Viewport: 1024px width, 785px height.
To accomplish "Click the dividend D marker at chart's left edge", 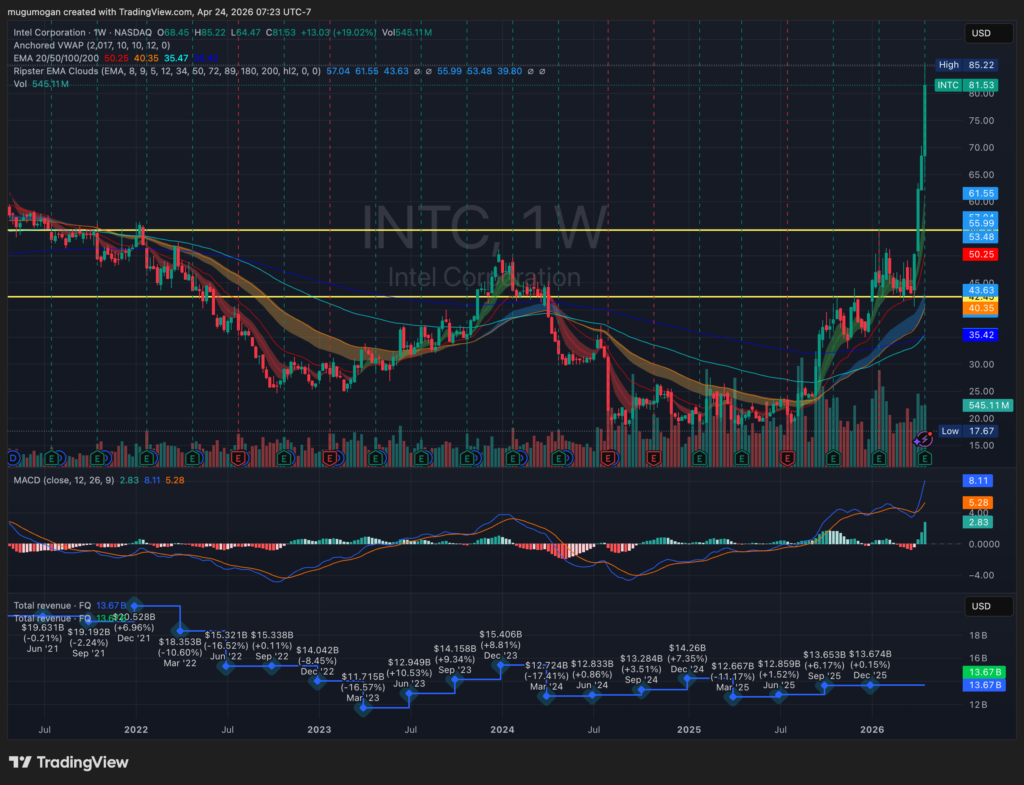I will click(13, 458).
